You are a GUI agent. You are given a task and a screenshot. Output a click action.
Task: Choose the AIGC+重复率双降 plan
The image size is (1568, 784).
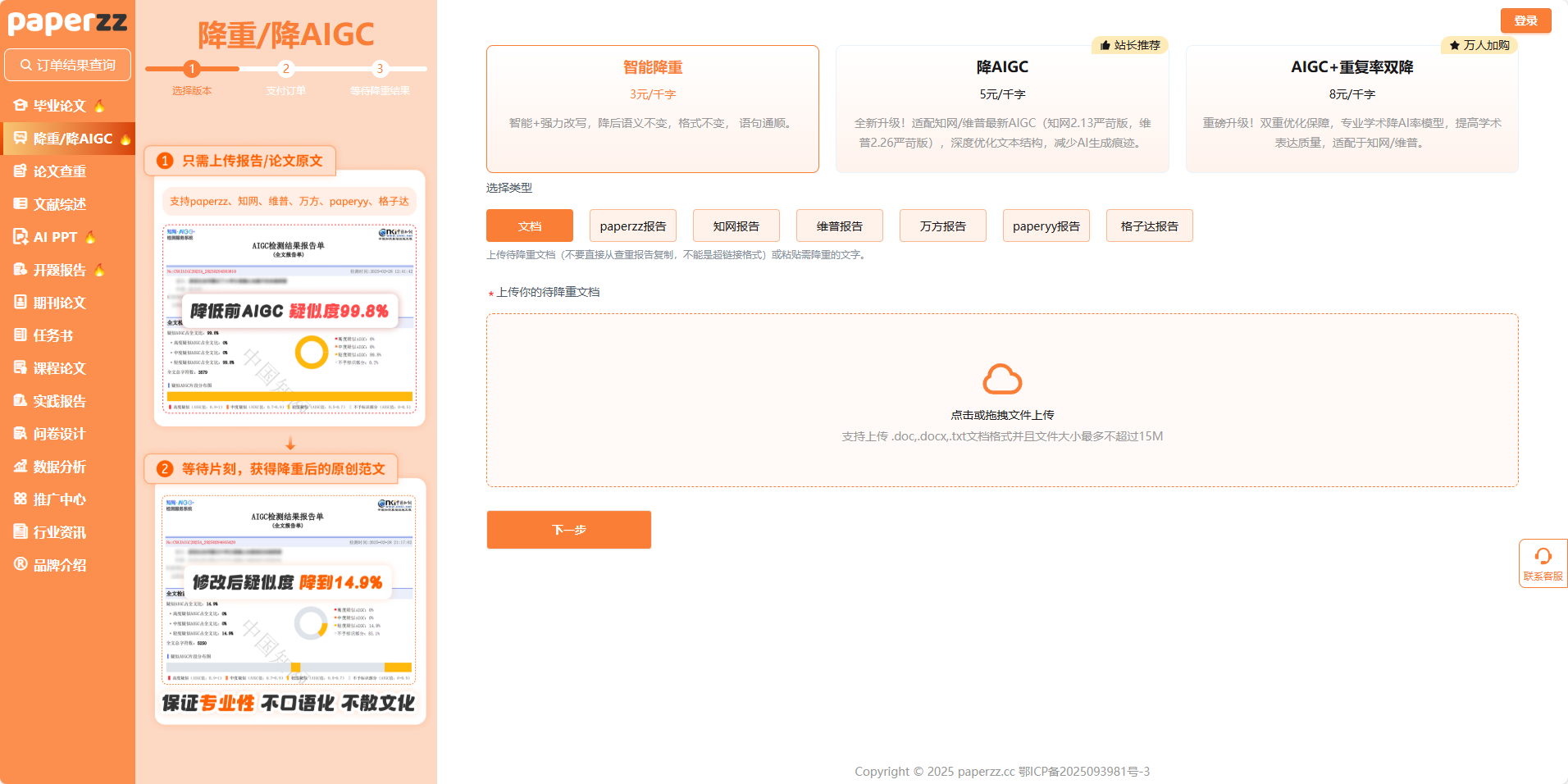pyautogui.click(x=1351, y=108)
